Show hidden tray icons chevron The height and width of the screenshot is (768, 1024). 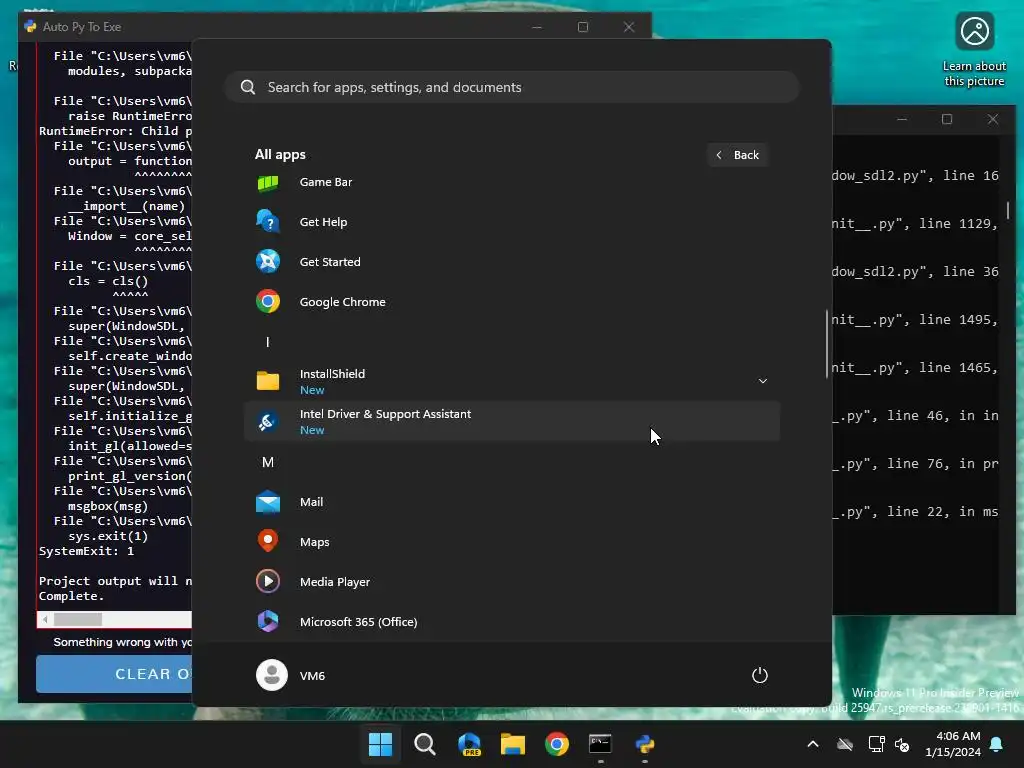pyautogui.click(x=813, y=744)
